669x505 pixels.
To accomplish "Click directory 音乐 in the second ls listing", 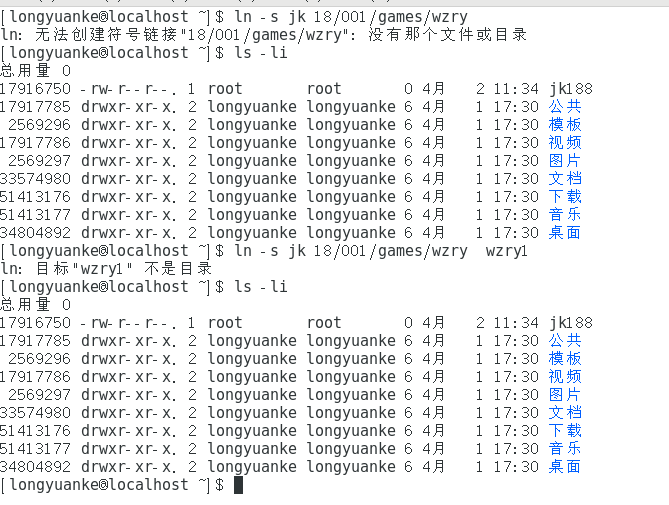I will pyautogui.click(x=565, y=449).
